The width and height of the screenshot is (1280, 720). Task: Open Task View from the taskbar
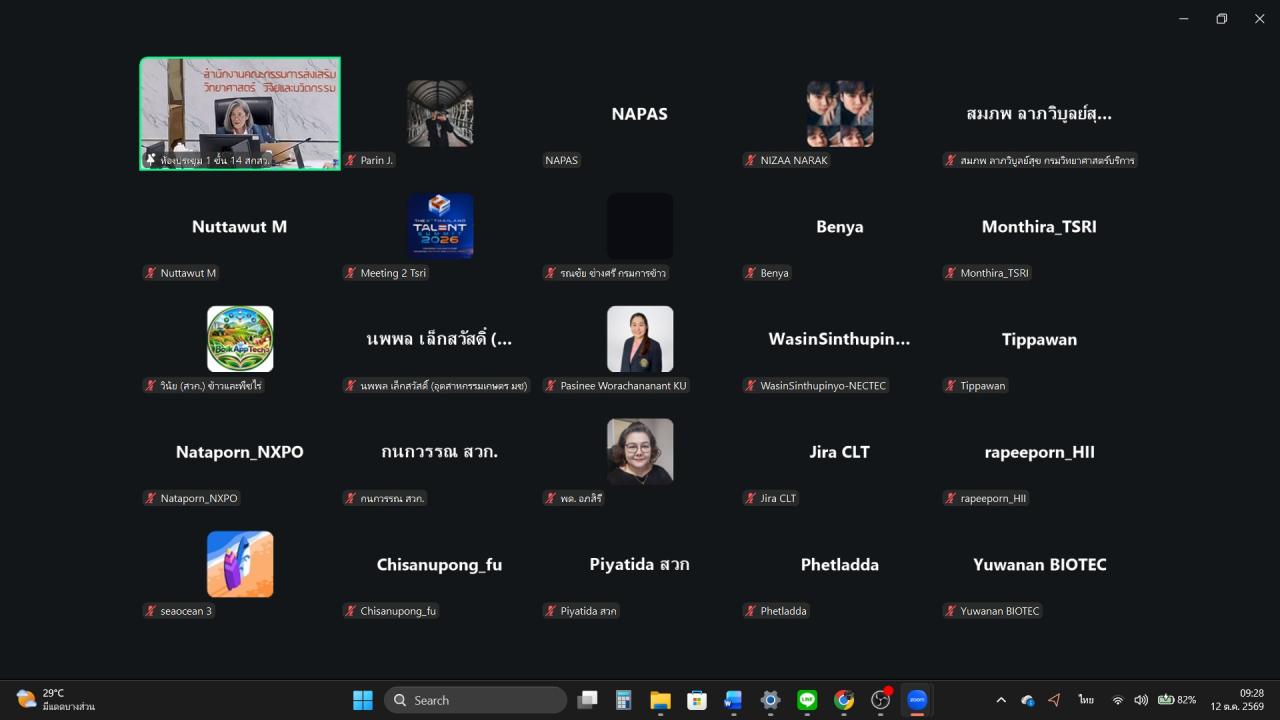(588, 700)
